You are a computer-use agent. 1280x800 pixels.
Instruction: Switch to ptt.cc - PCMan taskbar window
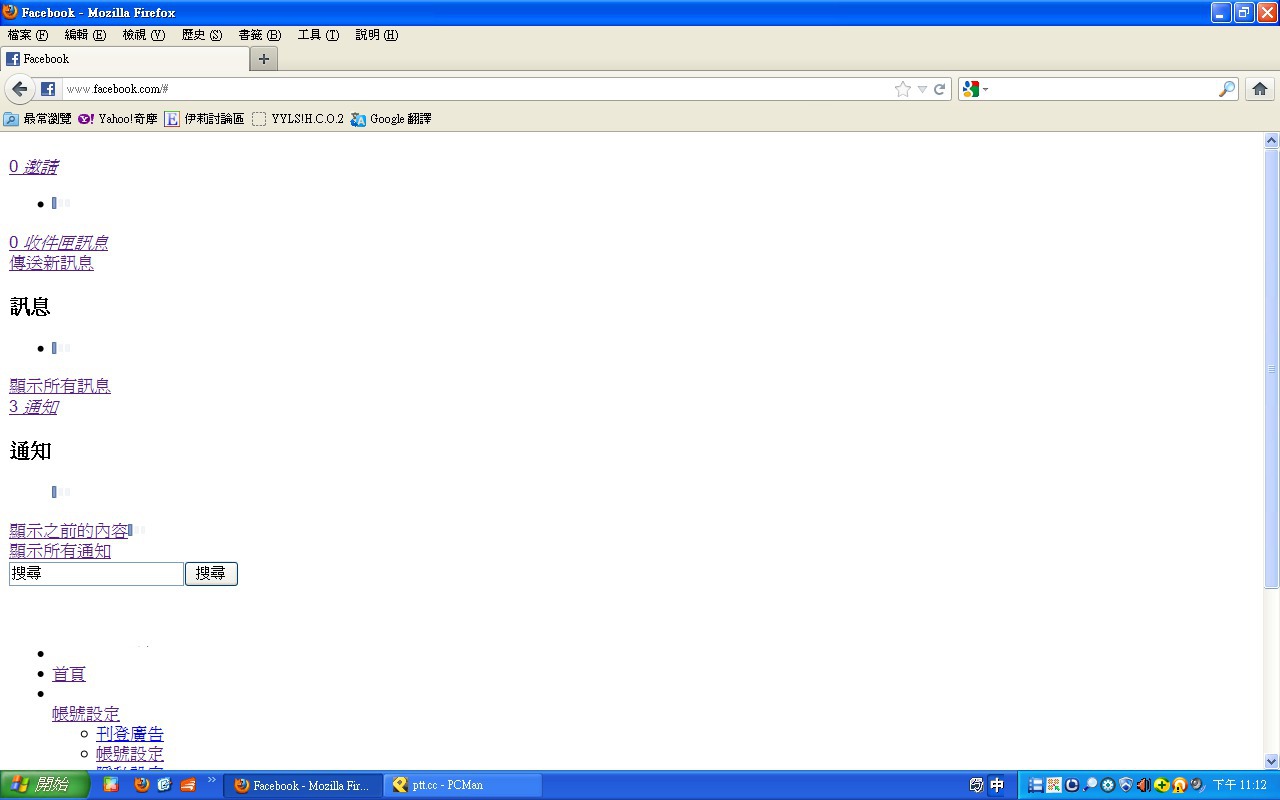point(463,785)
